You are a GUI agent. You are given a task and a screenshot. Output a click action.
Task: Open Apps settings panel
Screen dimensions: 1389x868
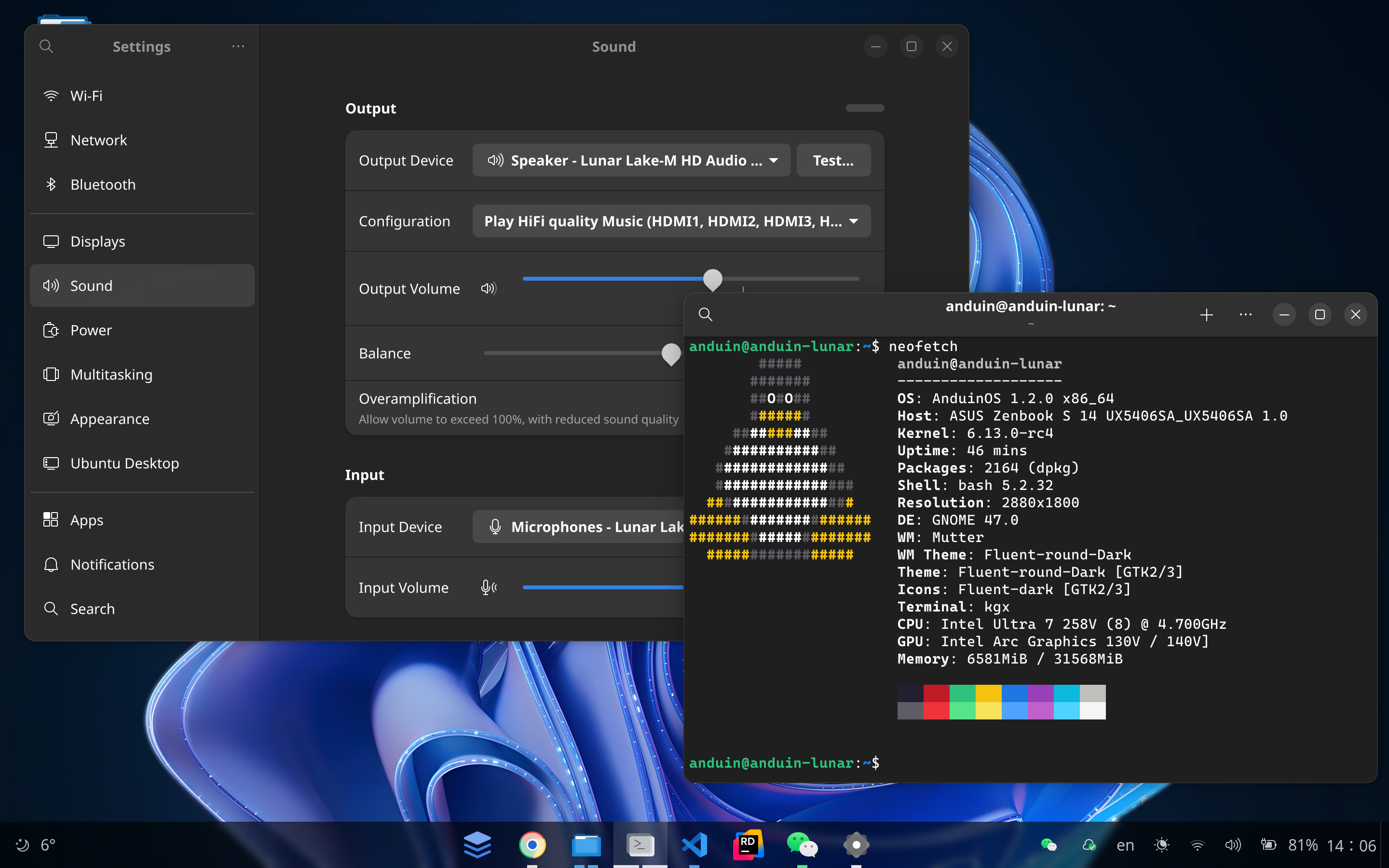tap(142, 519)
